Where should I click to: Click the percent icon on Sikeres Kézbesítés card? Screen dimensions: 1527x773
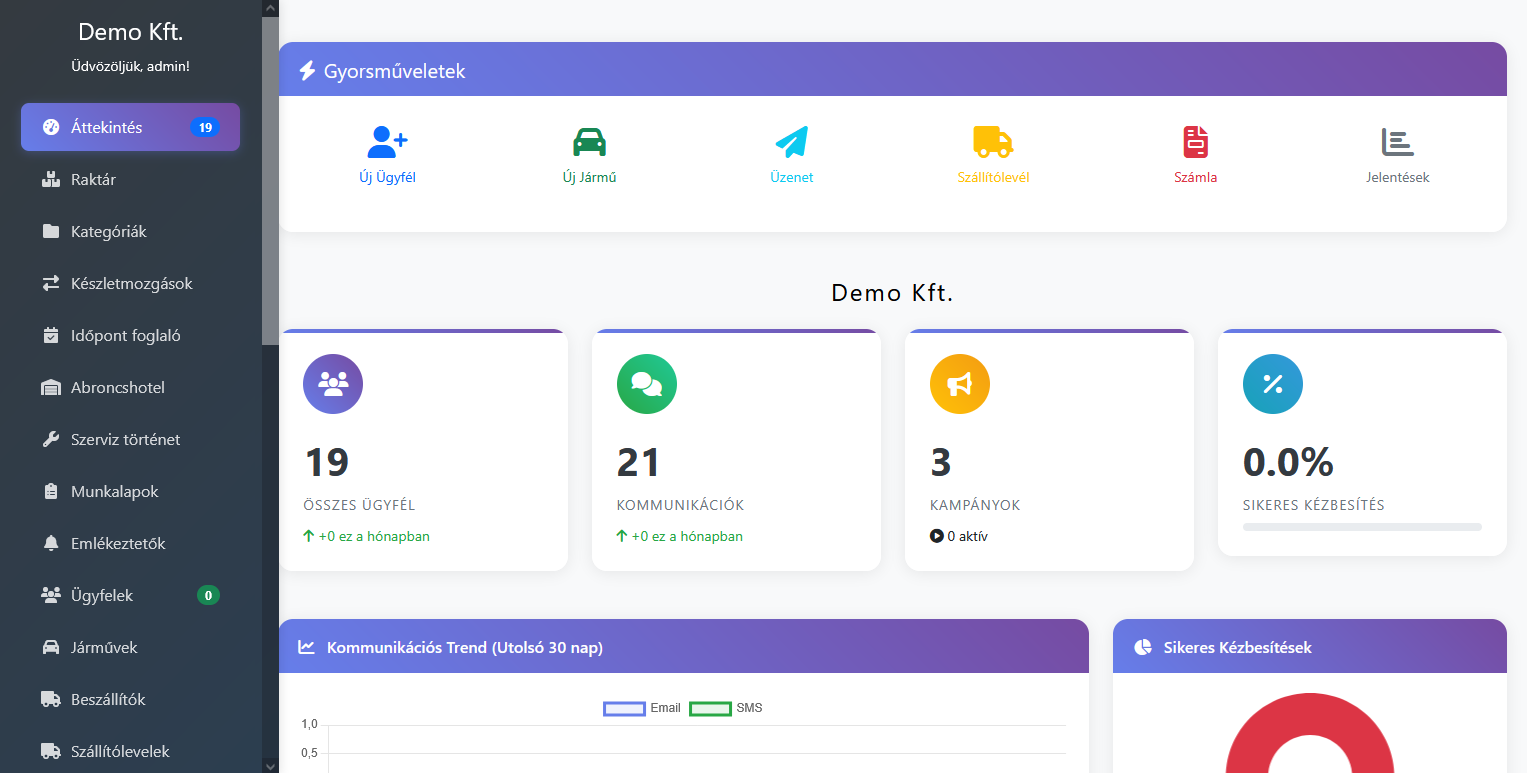1272,383
